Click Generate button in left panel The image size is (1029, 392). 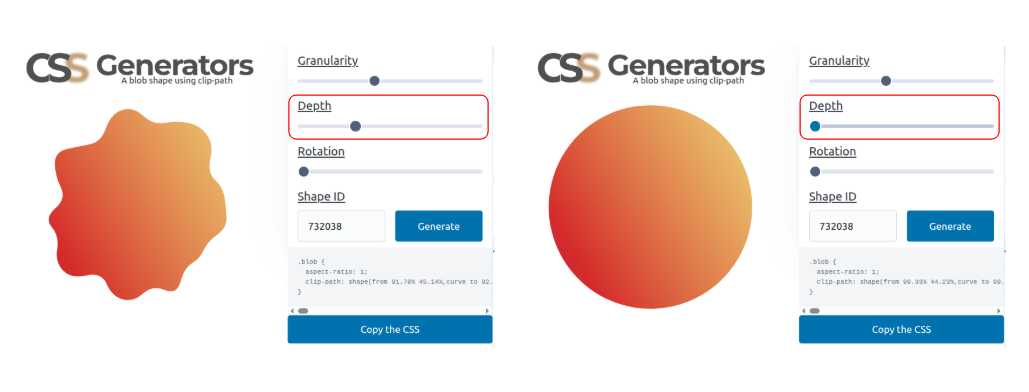438,226
